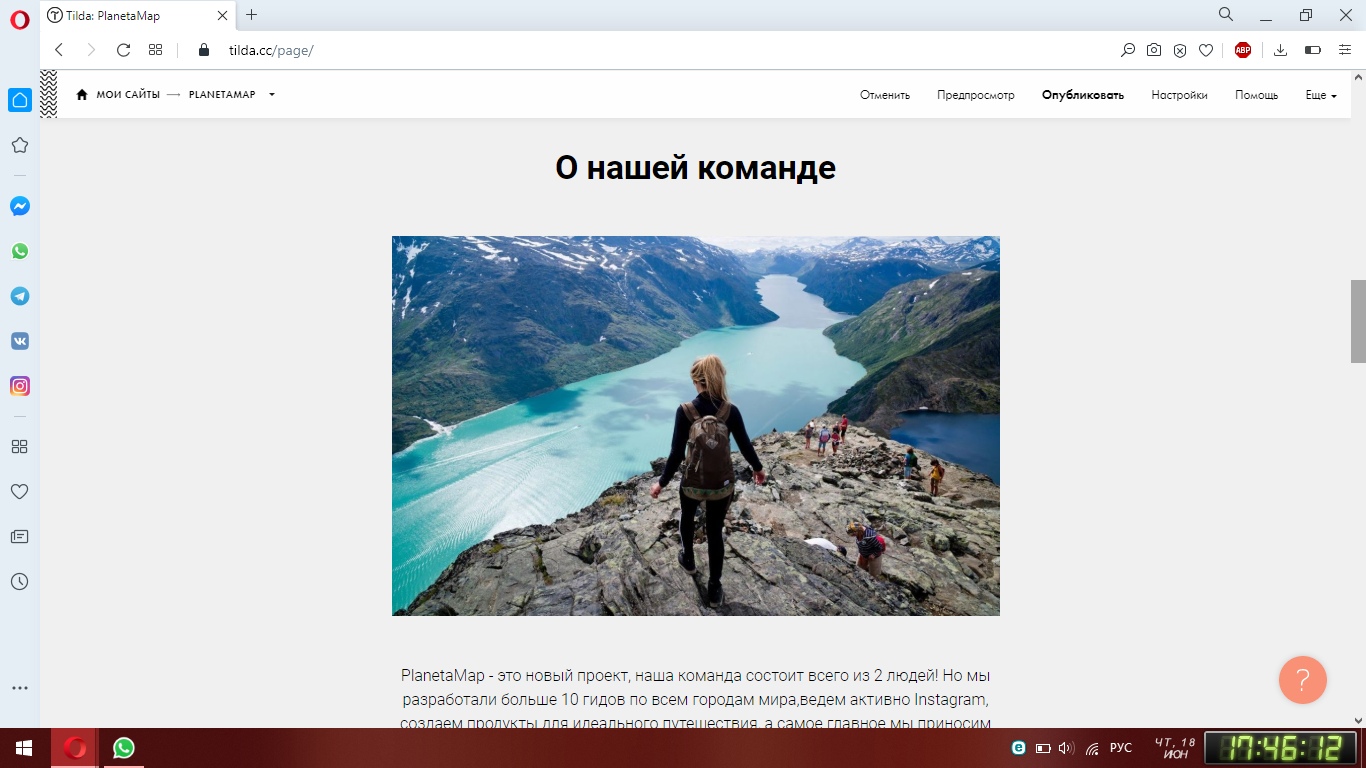The image size is (1366, 768).
Task: Click the orange help question-mark button
Action: pos(1303,680)
